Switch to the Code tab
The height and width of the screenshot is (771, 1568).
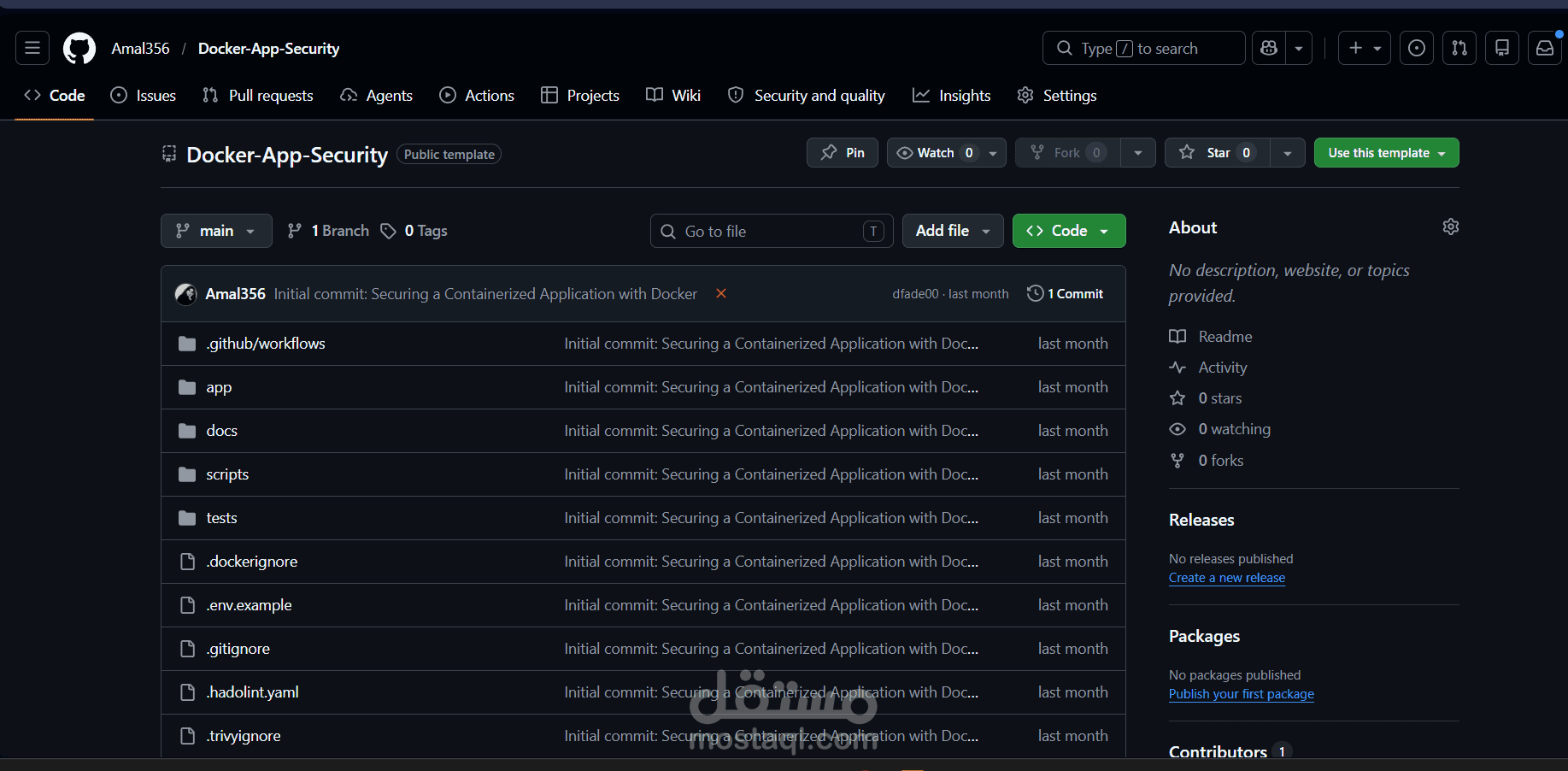pos(55,96)
